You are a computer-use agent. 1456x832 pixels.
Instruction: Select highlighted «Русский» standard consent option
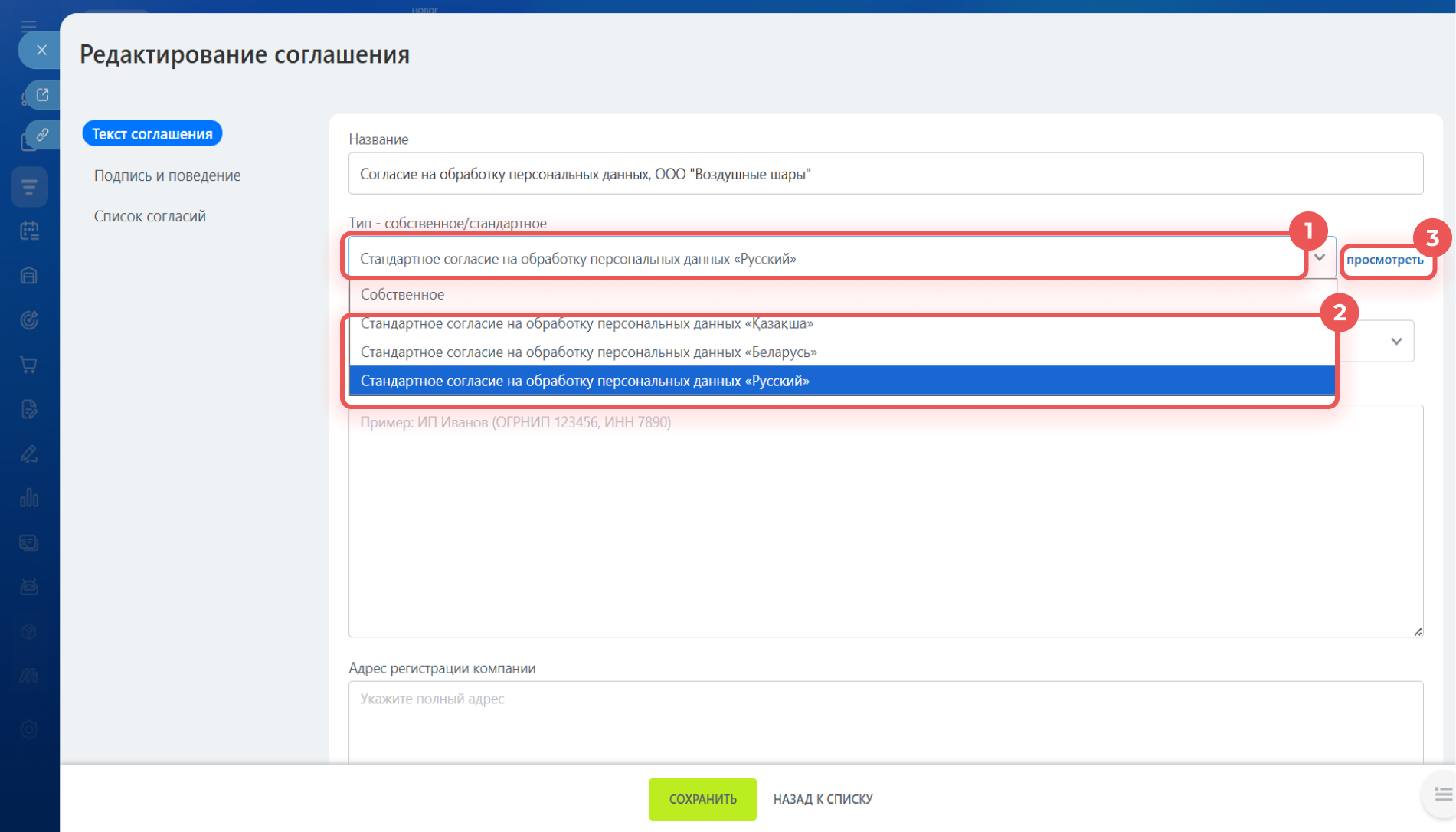point(842,381)
